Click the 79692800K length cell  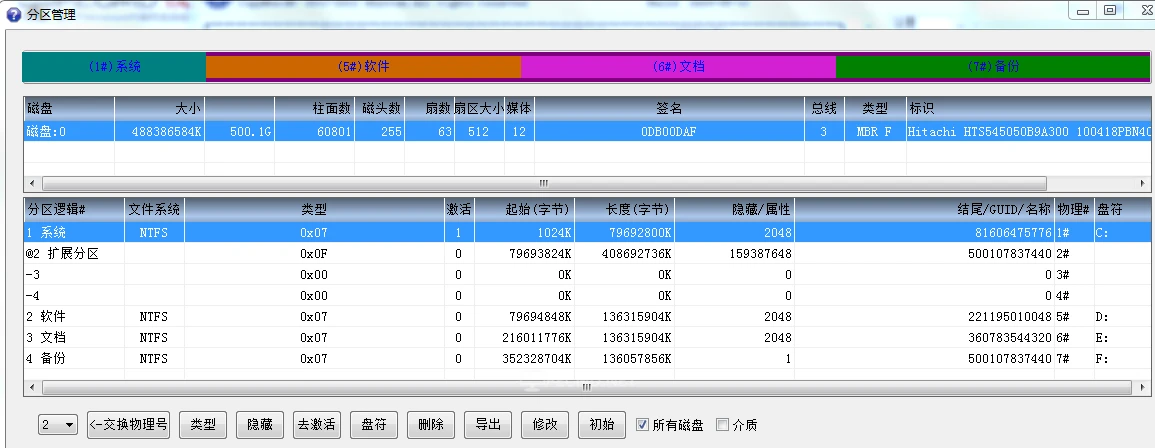click(x=625, y=232)
